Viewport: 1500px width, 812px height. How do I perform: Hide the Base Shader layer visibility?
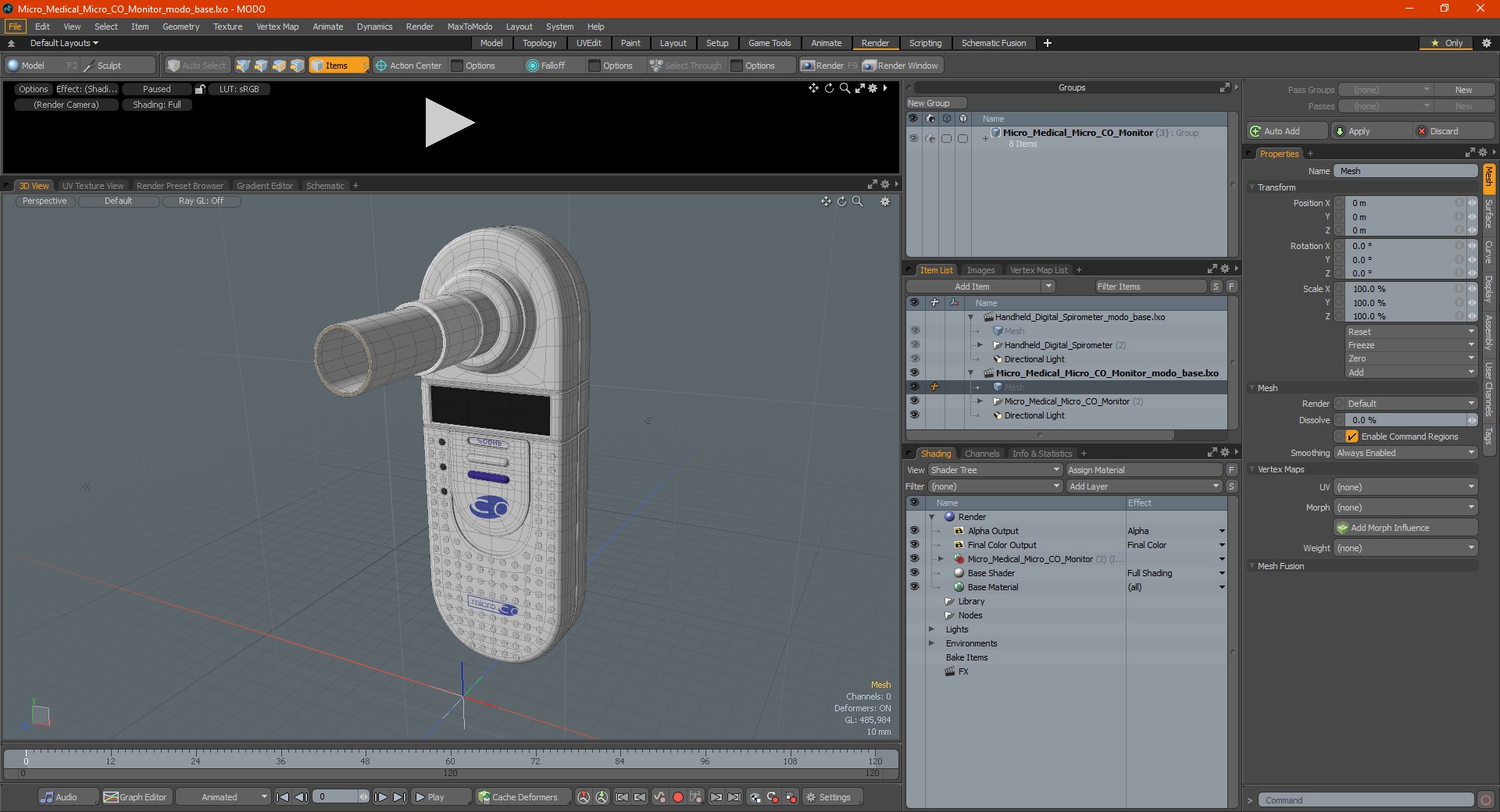pyautogui.click(x=914, y=573)
